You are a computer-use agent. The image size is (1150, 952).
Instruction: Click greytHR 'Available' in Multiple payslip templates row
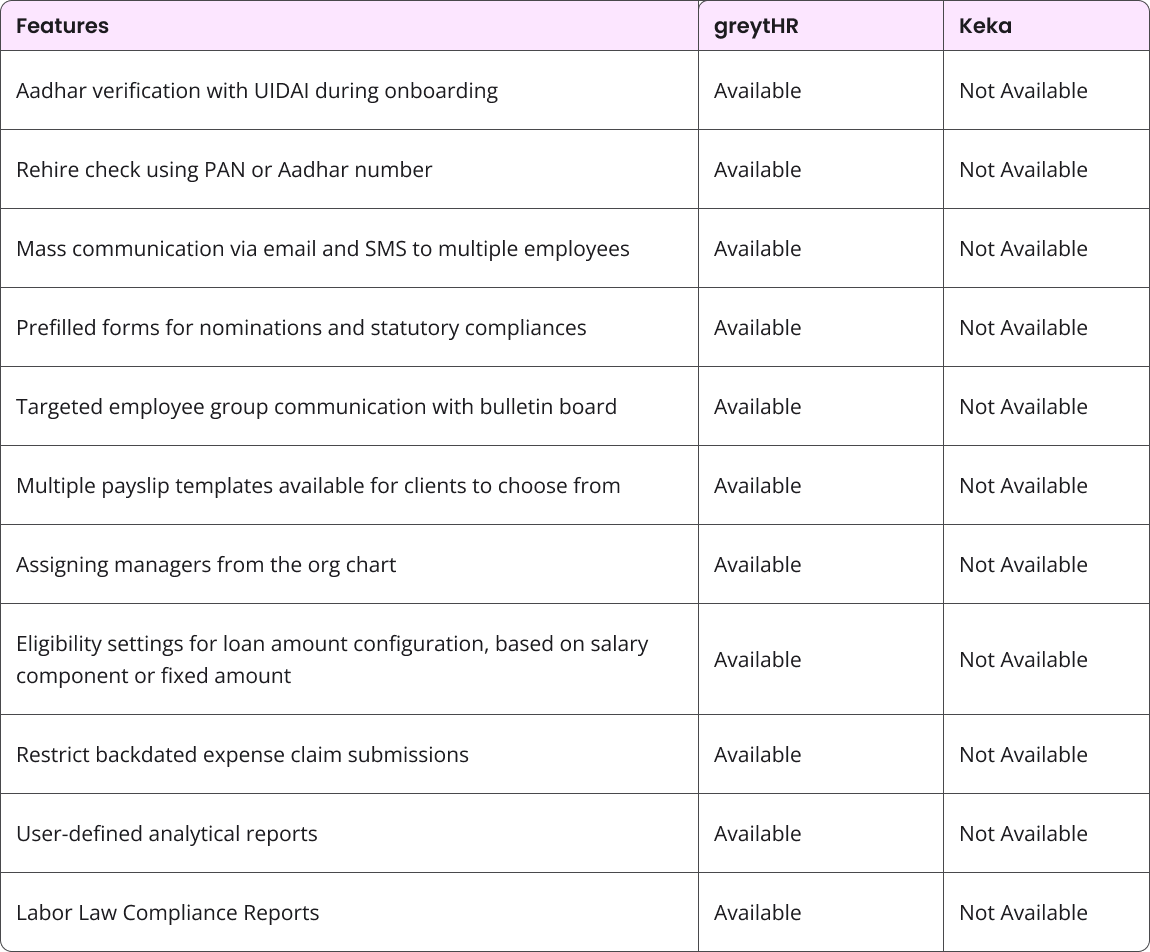[758, 486]
